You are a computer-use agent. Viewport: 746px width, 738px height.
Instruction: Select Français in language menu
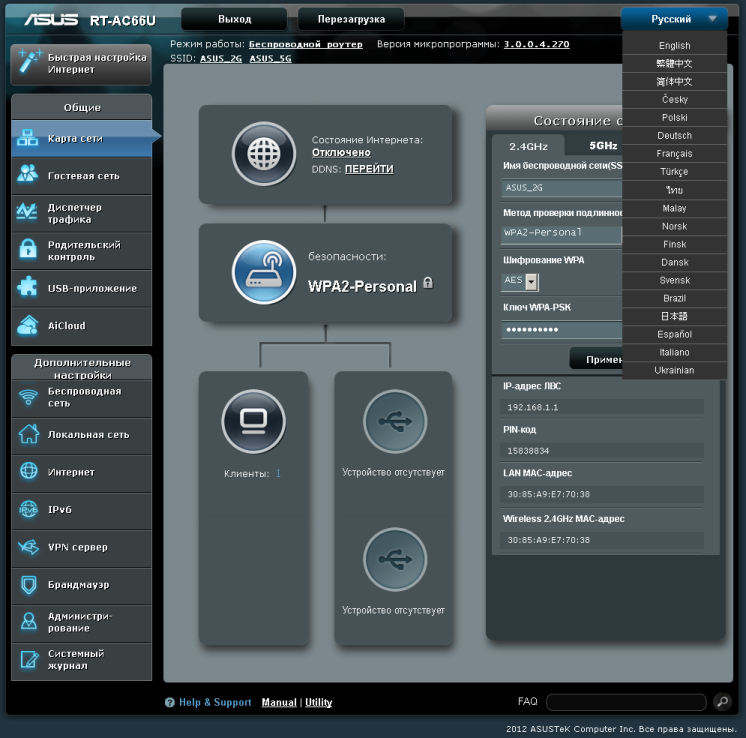pos(674,154)
